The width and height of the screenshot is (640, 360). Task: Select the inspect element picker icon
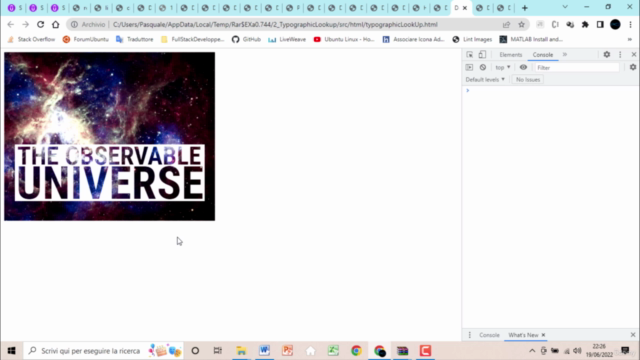click(469, 55)
